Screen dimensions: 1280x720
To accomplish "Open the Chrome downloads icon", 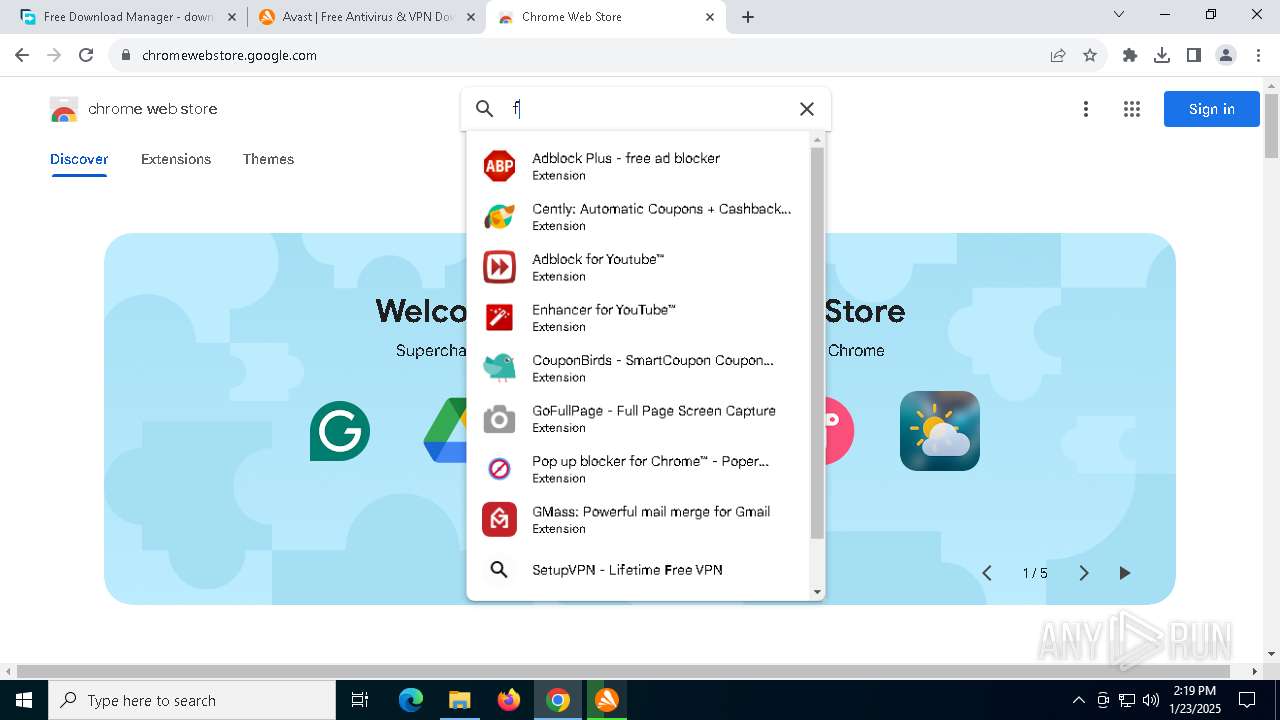I will [x=1162, y=55].
